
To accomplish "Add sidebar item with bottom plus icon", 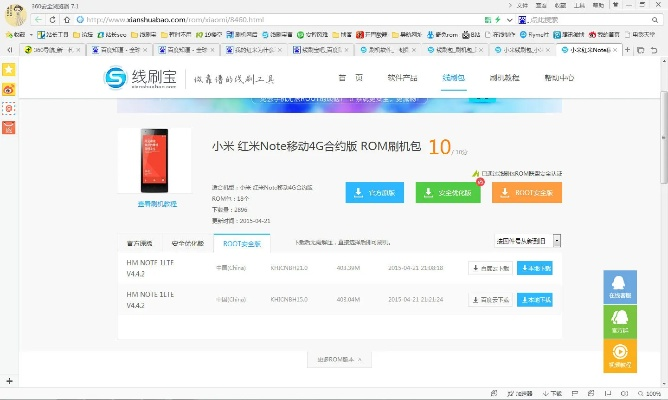I will coord(9,381).
